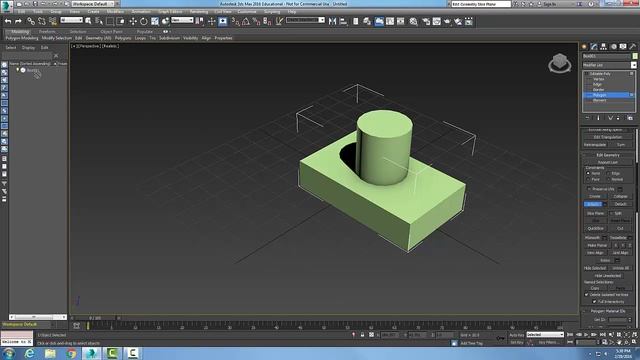Click the Hide Selected button
Screen dimensions: 640x360
point(595,268)
